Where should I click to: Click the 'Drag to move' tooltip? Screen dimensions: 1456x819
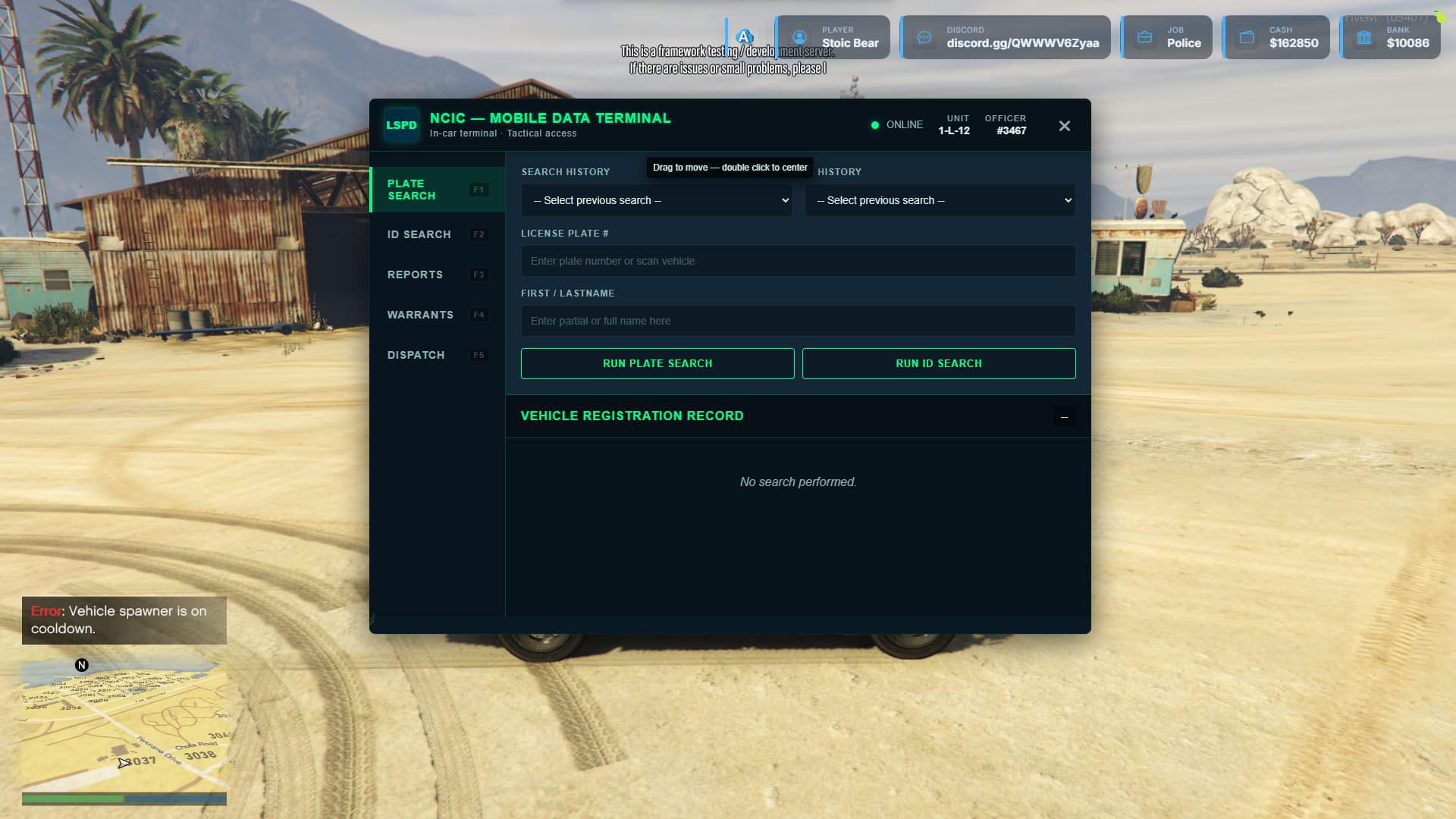tap(730, 168)
